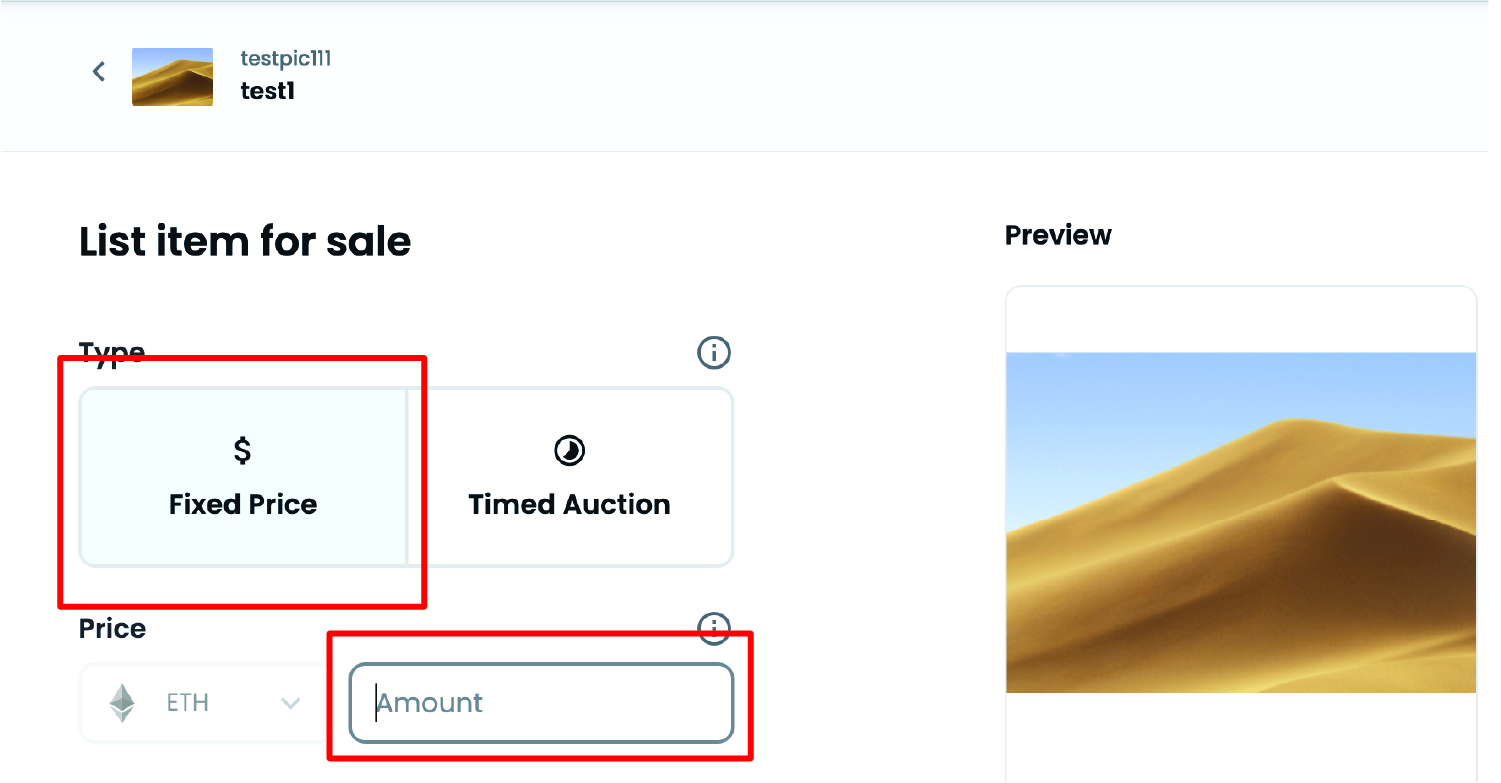This screenshot has width=1501, height=783.
Task: Open the testpic111 collection link
Action: tap(286, 59)
